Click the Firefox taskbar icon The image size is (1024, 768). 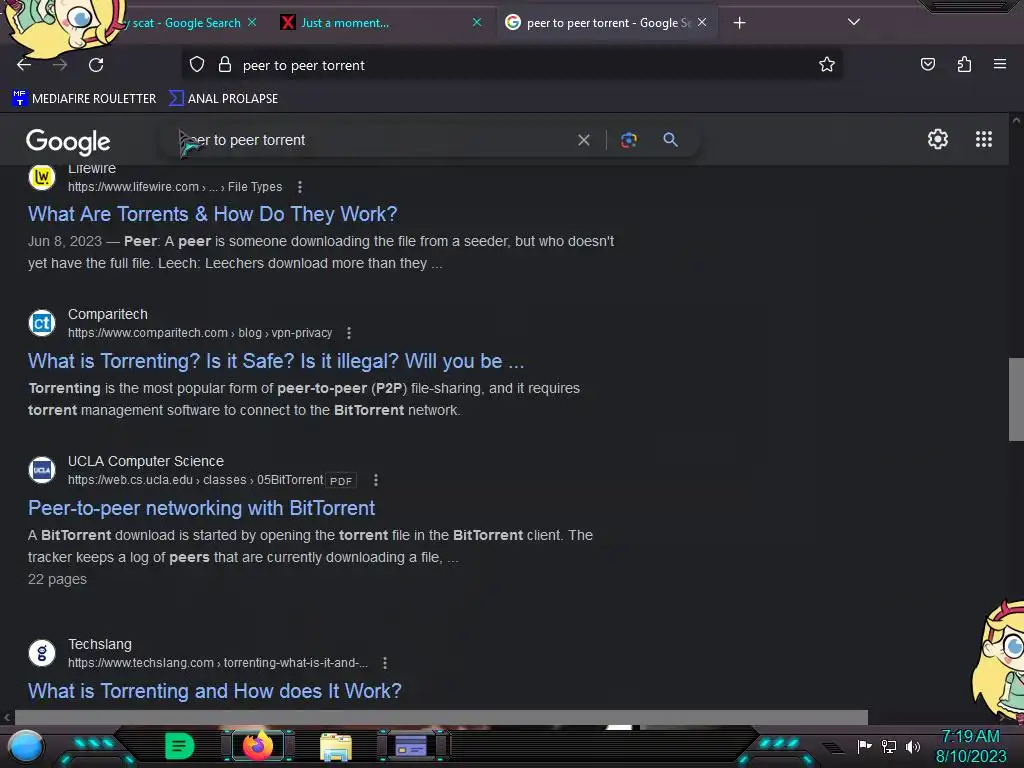(x=258, y=745)
